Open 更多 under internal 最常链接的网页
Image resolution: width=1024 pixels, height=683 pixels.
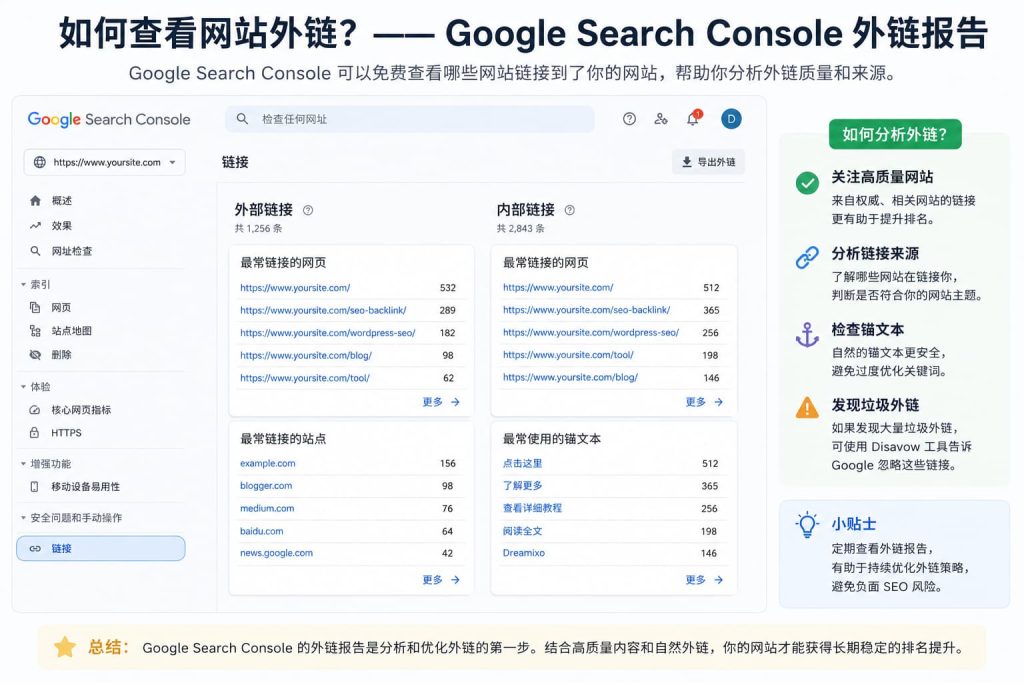pos(704,402)
